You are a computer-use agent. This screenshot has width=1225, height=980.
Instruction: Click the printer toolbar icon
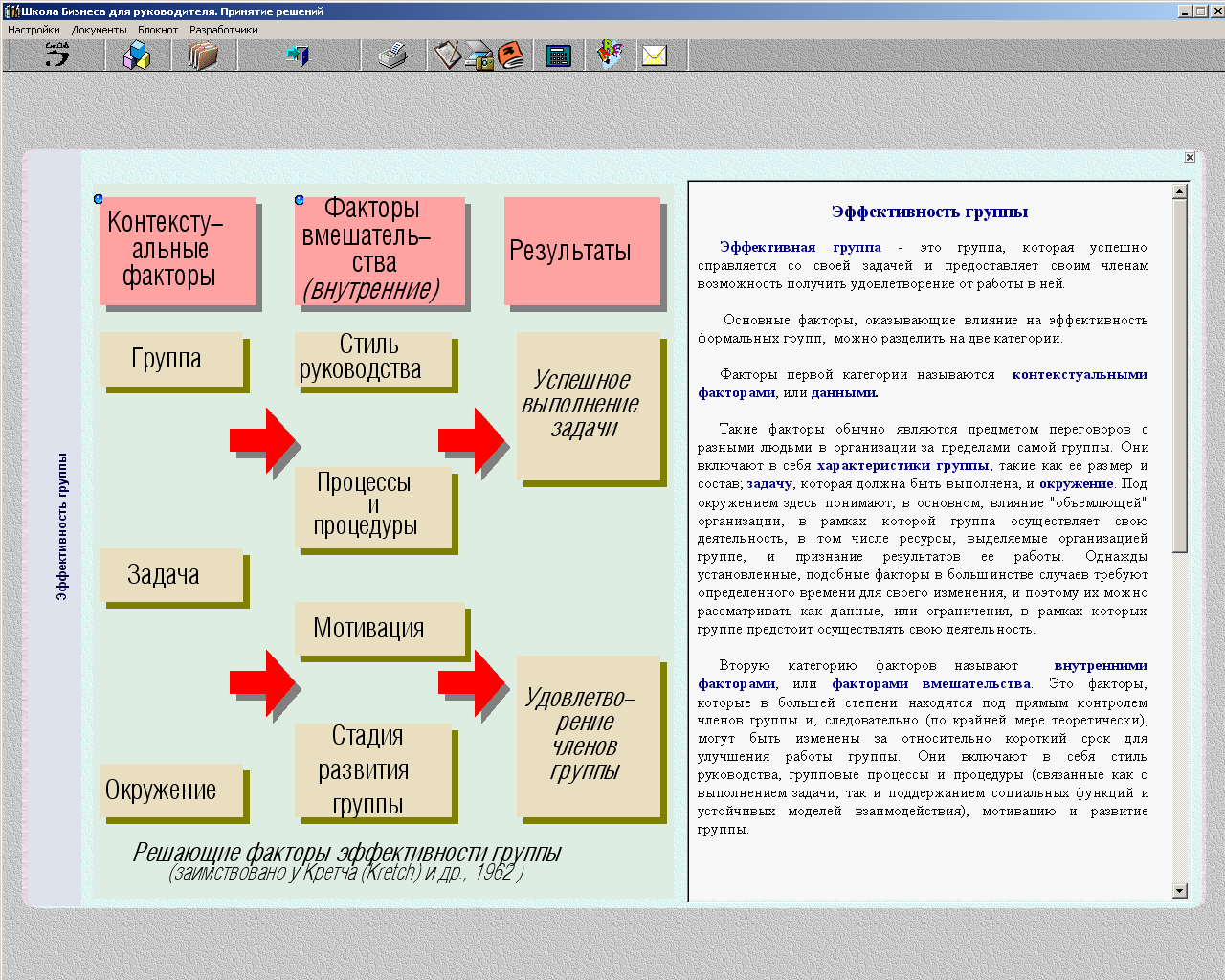392,56
